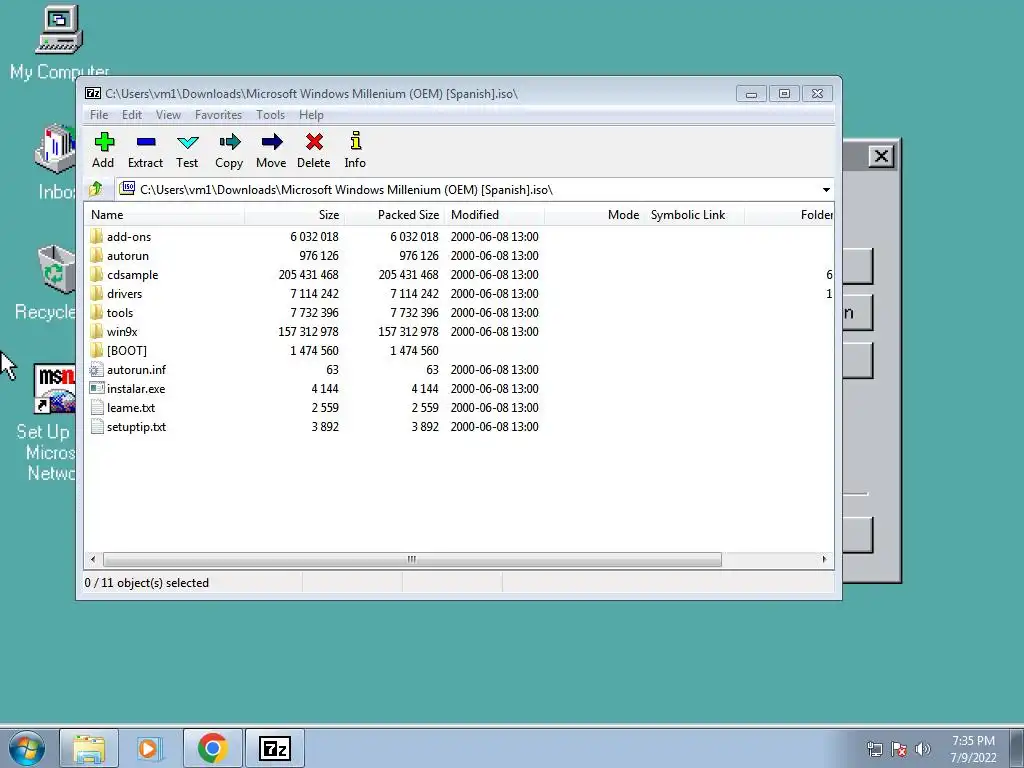1024x768 pixels.
Task: Launch Windows Media Player taskbar icon
Action: pos(150,748)
